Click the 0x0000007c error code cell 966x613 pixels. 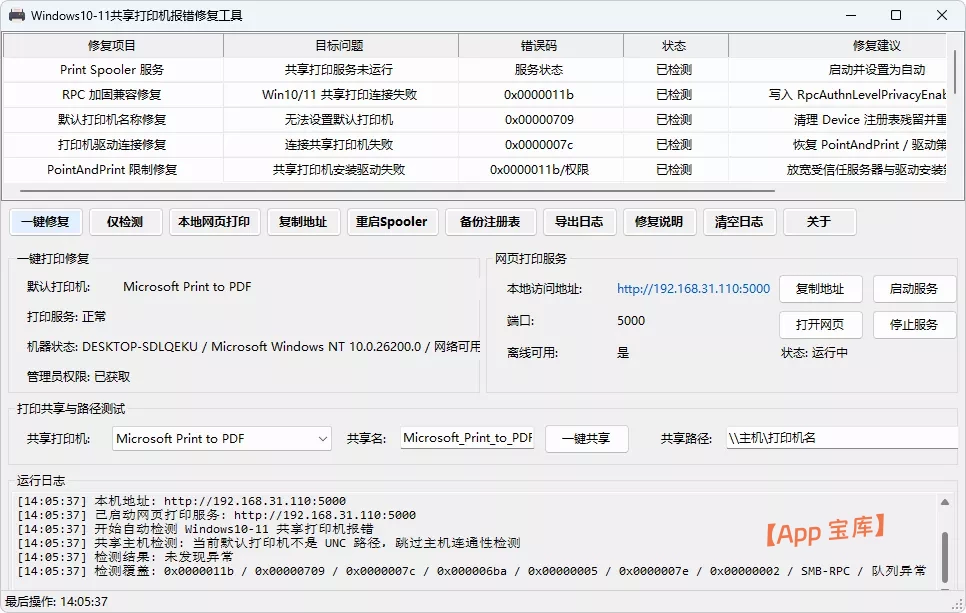click(540, 145)
